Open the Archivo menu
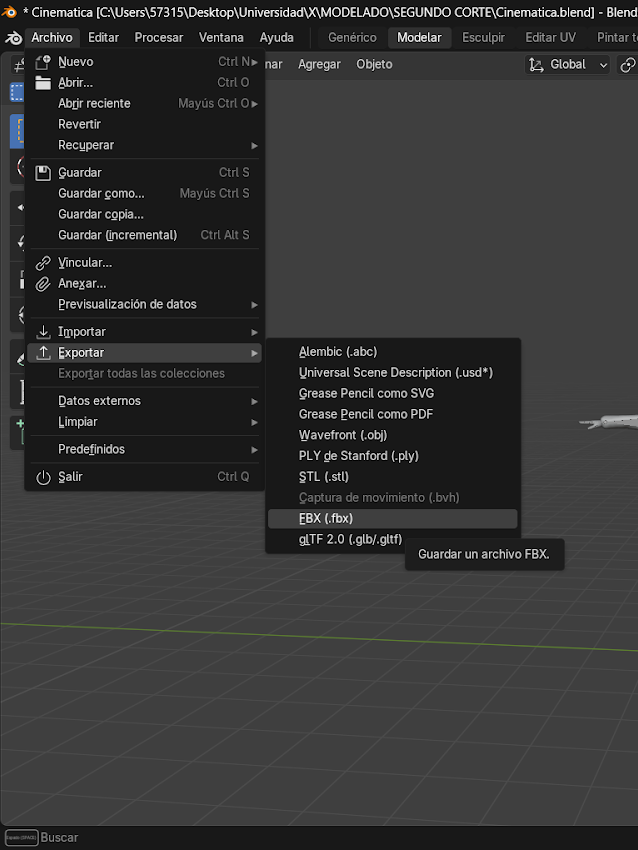The image size is (638, 850). 52,37
